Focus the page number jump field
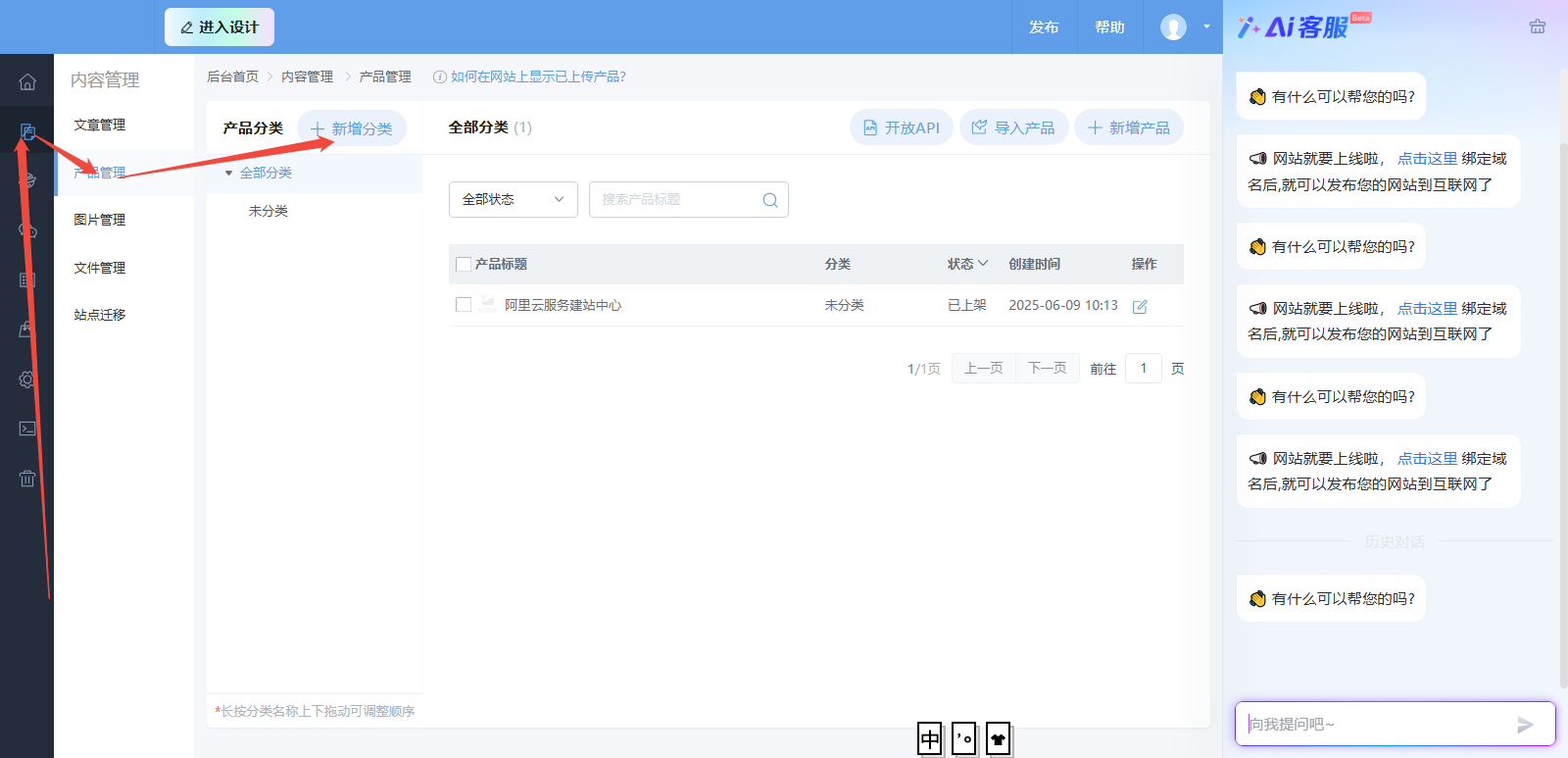Viewport: 1568px width, 758px height. 1144,368
